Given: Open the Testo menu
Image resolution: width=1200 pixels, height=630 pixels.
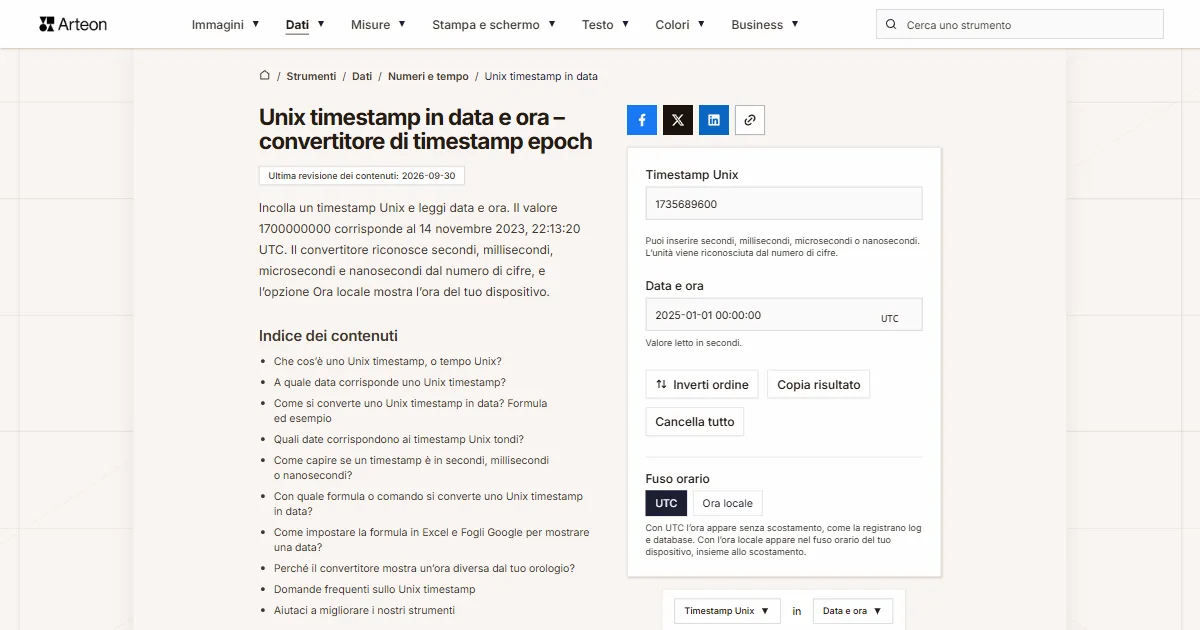Looking at the screenshot, I should click(606, 25).
